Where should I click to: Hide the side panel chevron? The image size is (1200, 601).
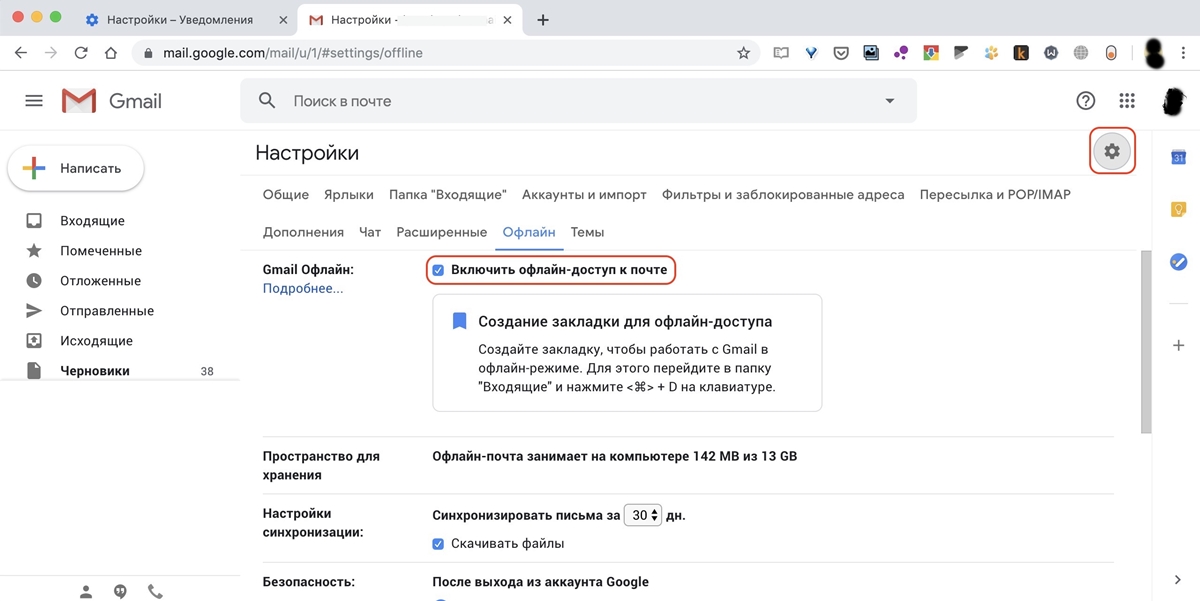tap(1178, 580)
